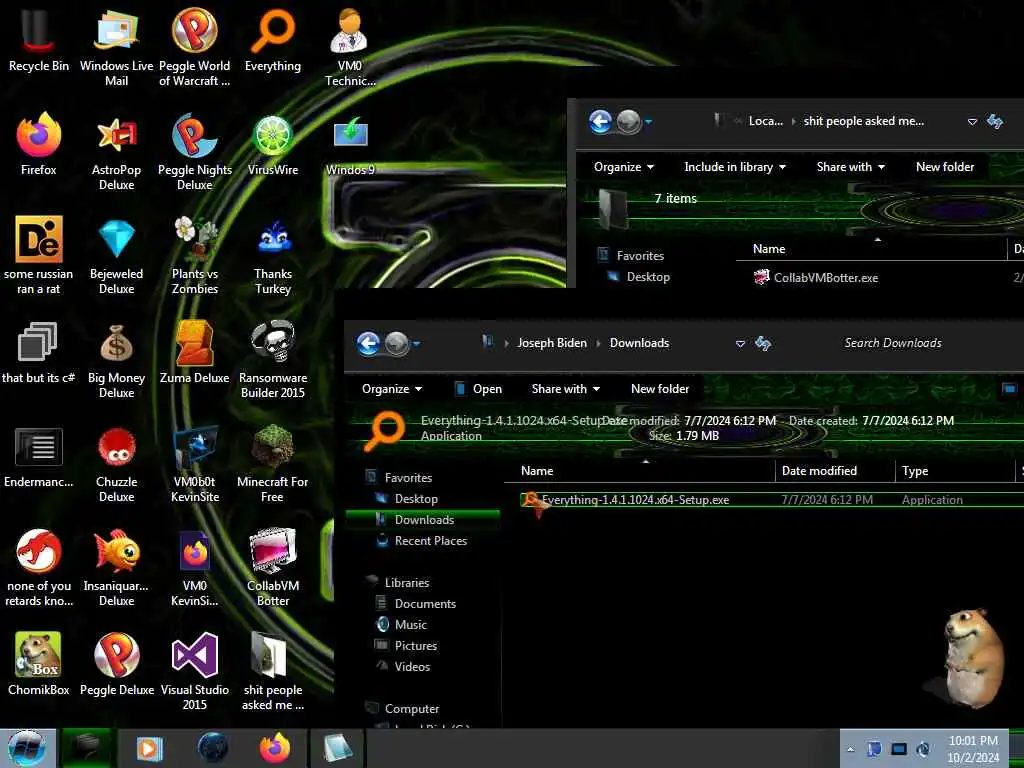Image resolution: width=1024 pixels, height=768 pixels.
Task: Select the Zuma Deluxe icon
Action: (x=195, y=351)
